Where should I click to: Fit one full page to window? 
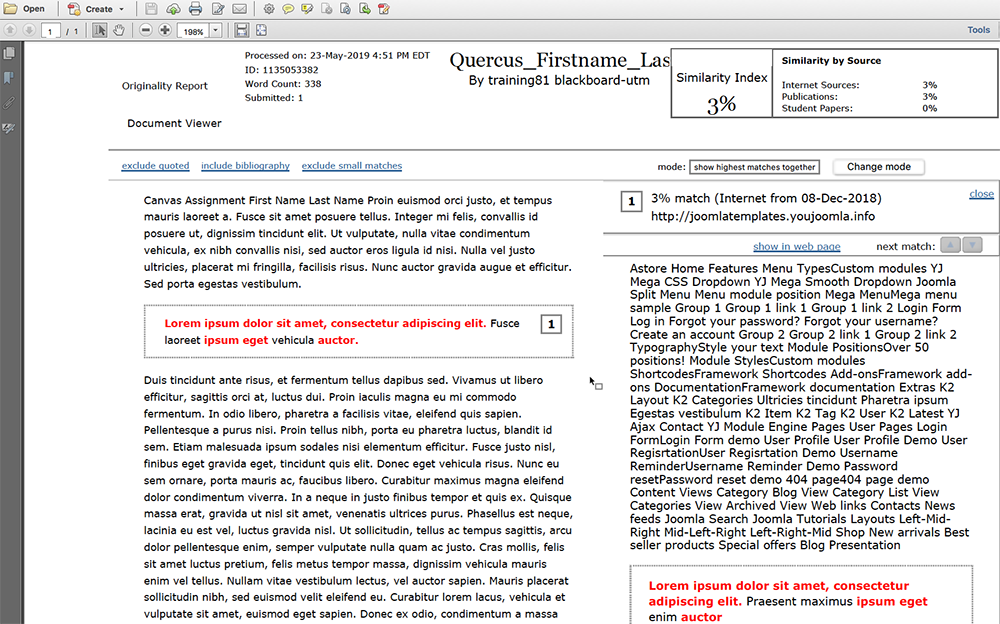tap(261, 30)
